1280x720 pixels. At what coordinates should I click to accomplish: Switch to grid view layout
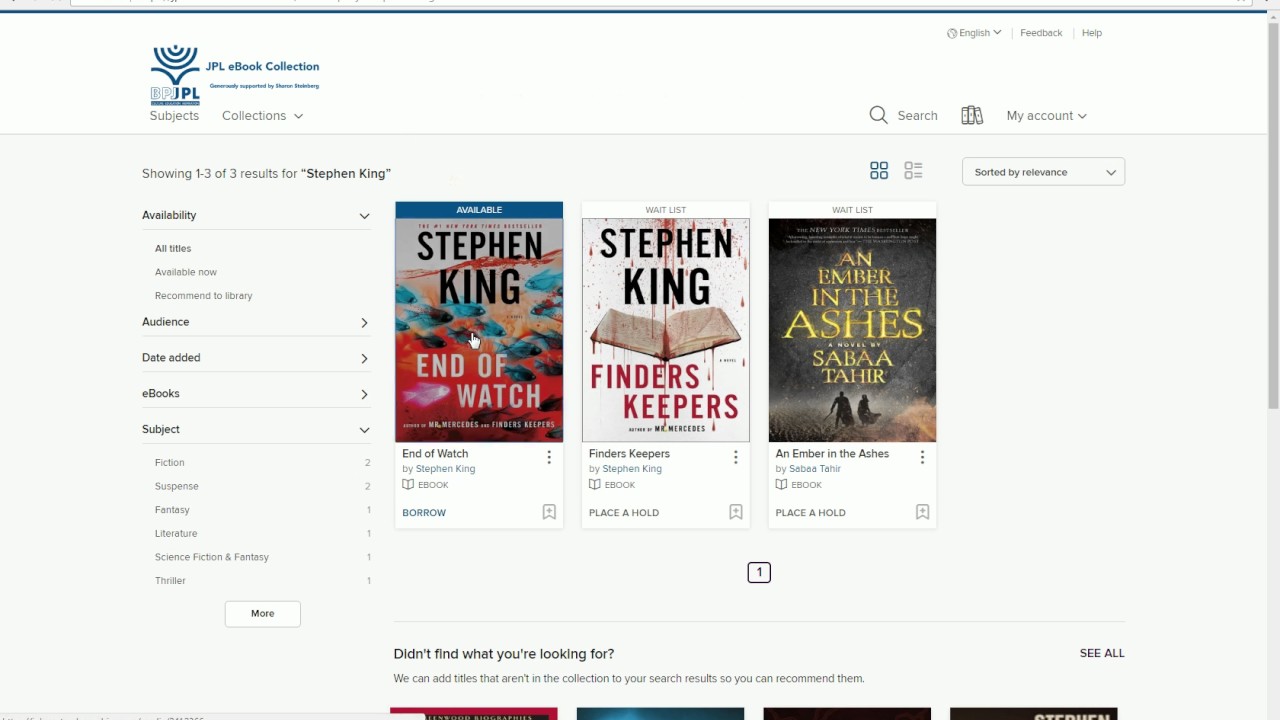pyautogui.click(x=879, y=171)
